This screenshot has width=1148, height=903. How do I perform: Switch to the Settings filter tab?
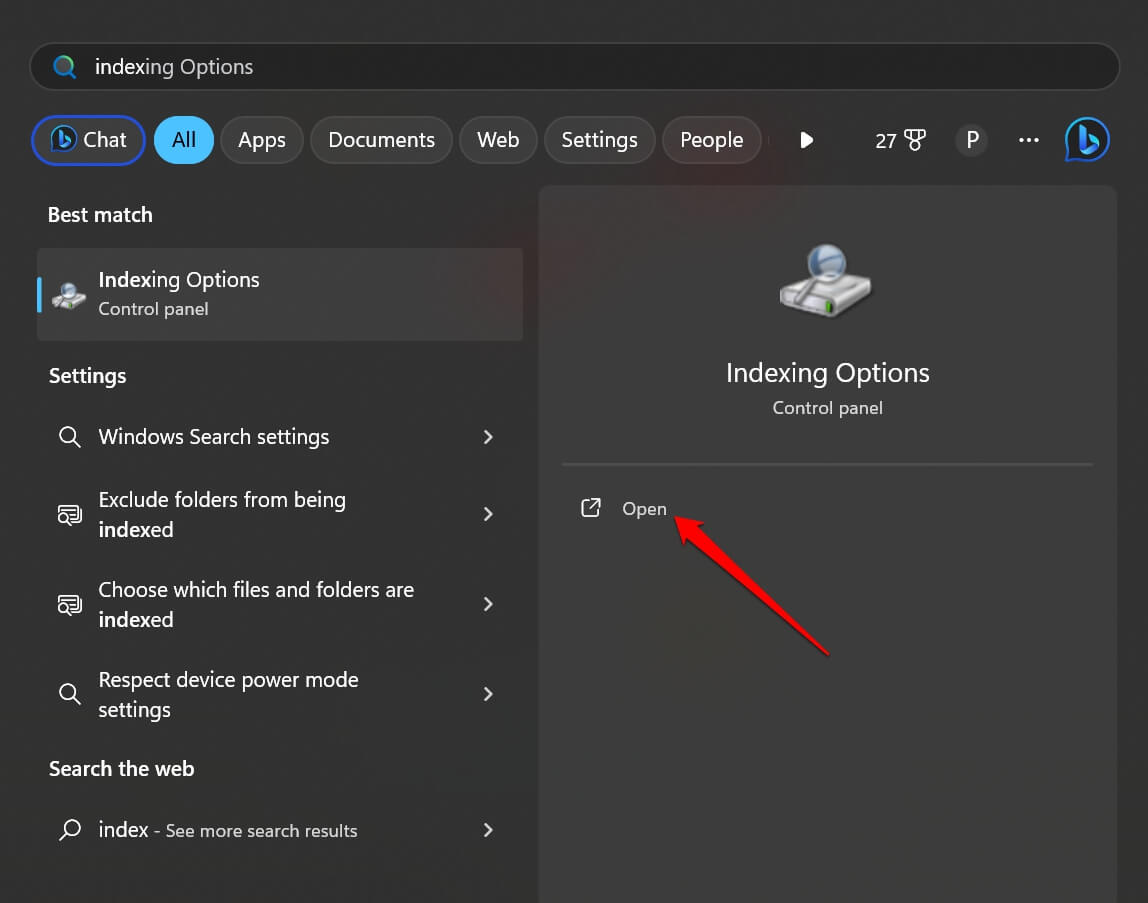point(599,140)
